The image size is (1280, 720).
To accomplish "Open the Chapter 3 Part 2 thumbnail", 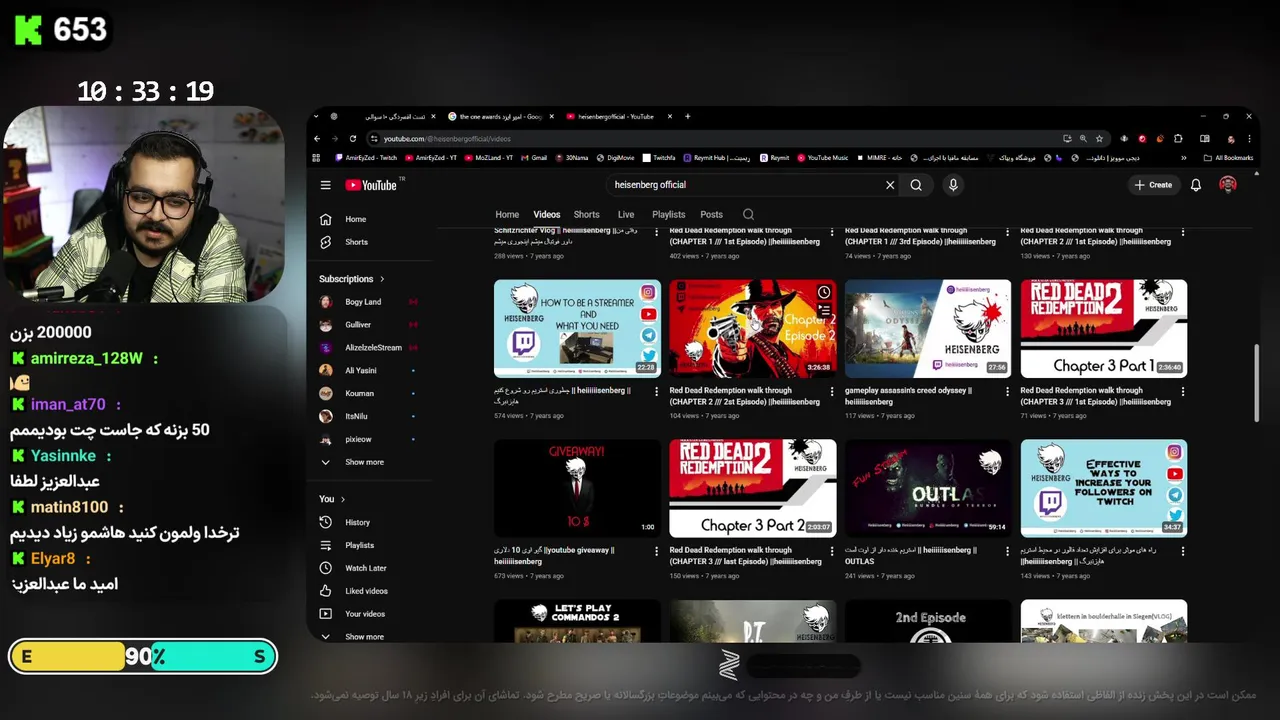I will [753, 489].
